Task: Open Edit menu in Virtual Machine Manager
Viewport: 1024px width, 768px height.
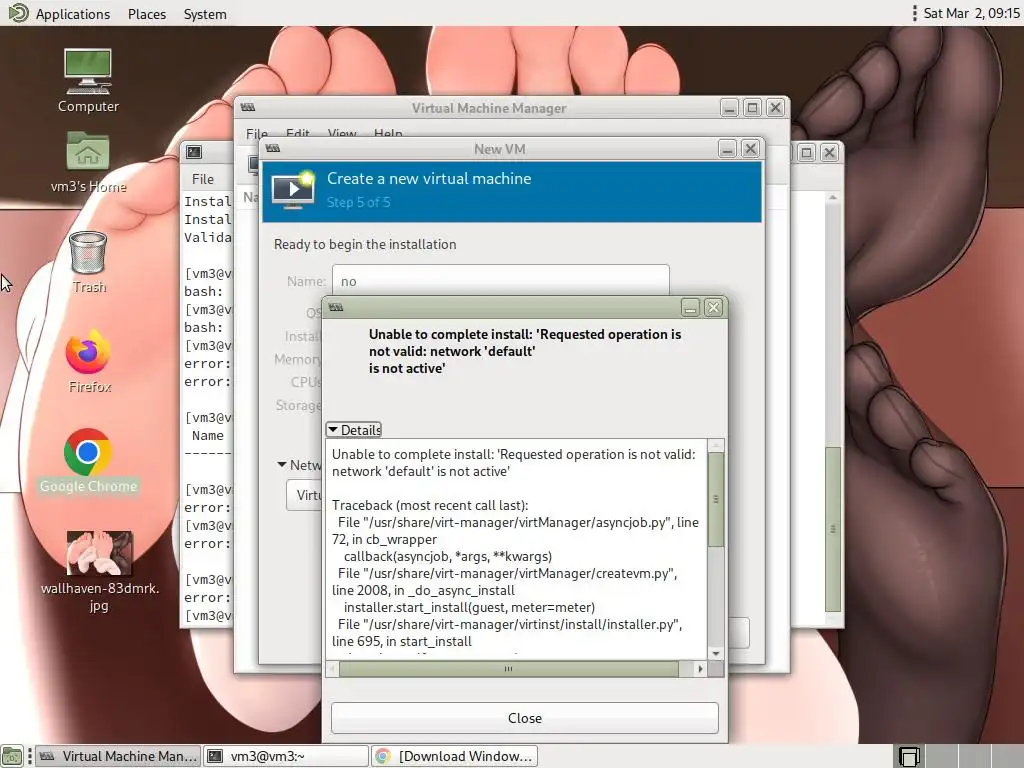Action: [x=297, y=133]
